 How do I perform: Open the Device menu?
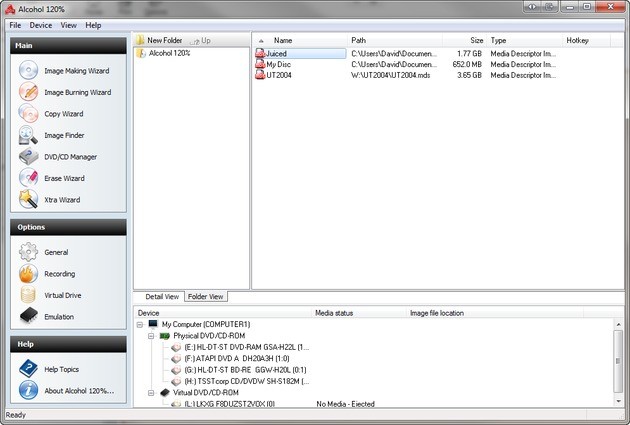coord(40,24)
